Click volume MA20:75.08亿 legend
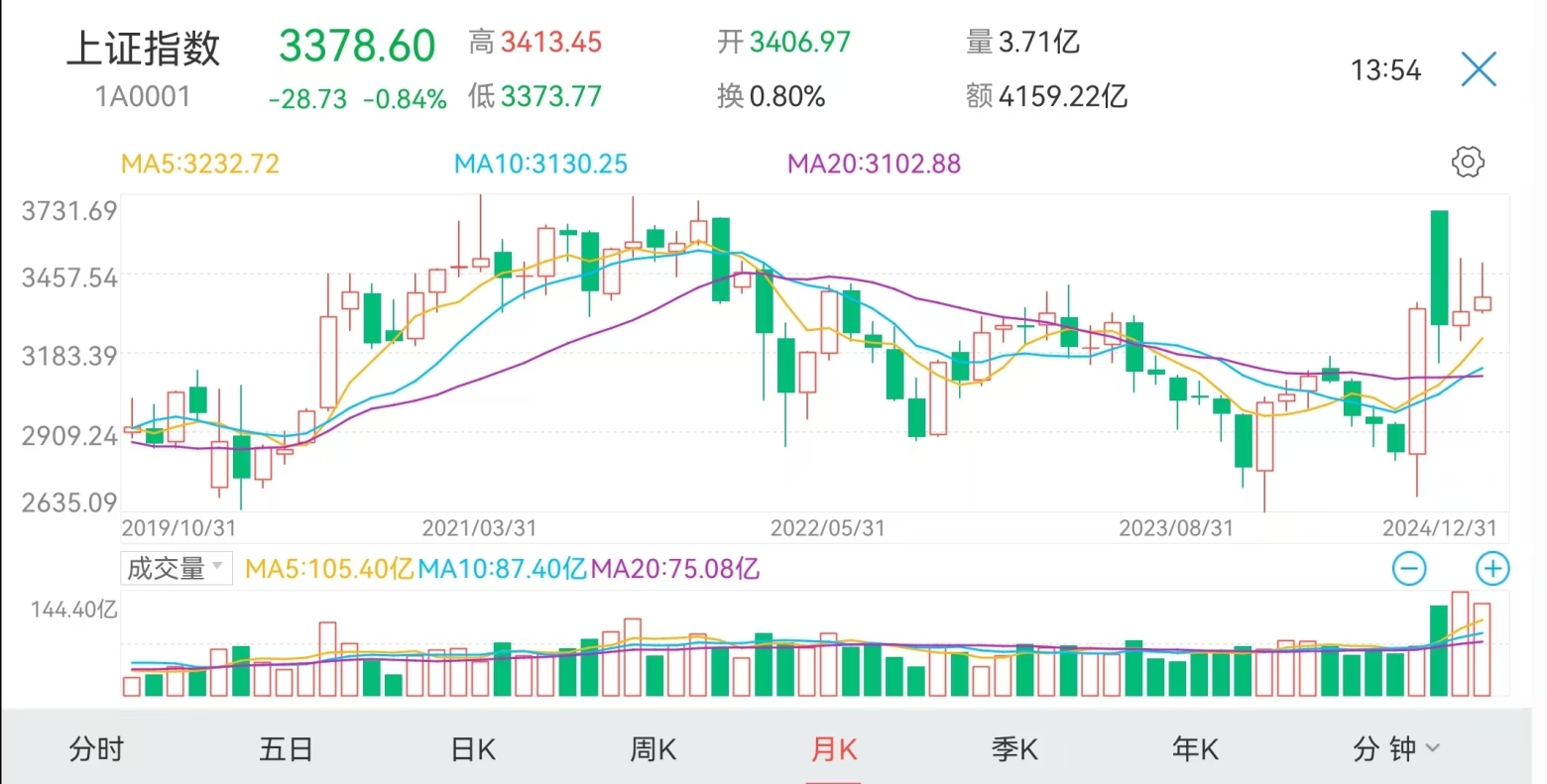This screenshot has height=784, width=1547. click(x=675, y=569)
